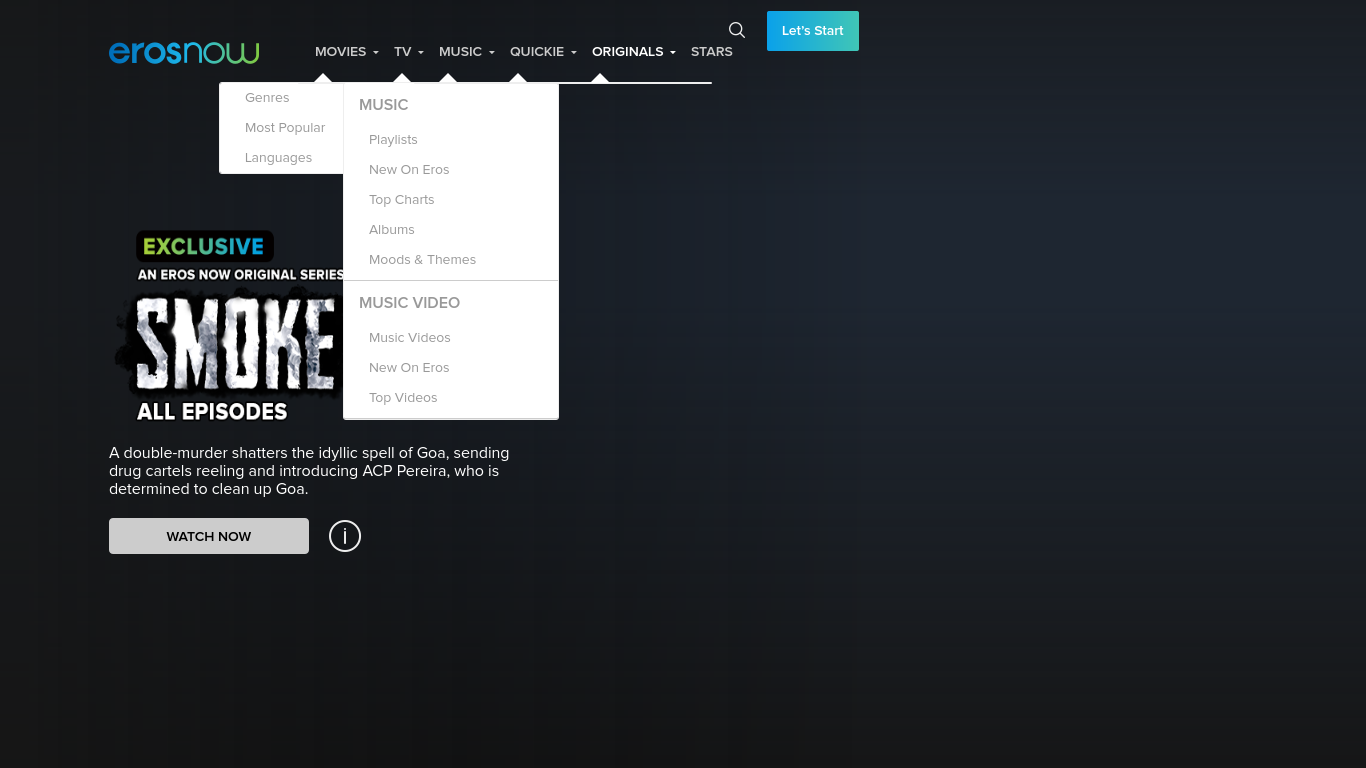The image size is (1366, 768).
Task: Select Top Videos under Music Video
Action: pyautogui.click(x=403, y=398)
